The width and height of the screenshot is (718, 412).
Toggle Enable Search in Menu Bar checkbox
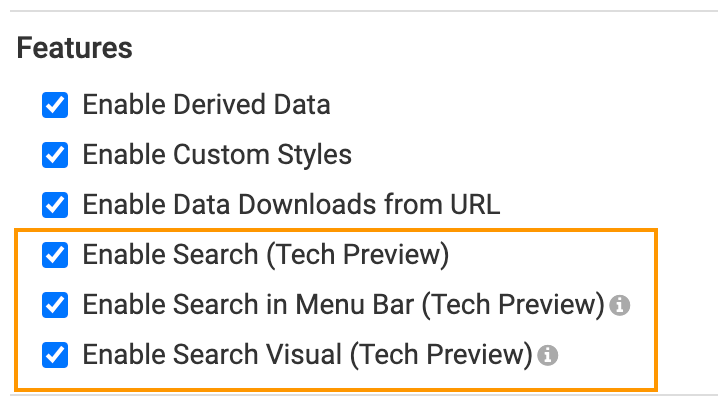55,305
